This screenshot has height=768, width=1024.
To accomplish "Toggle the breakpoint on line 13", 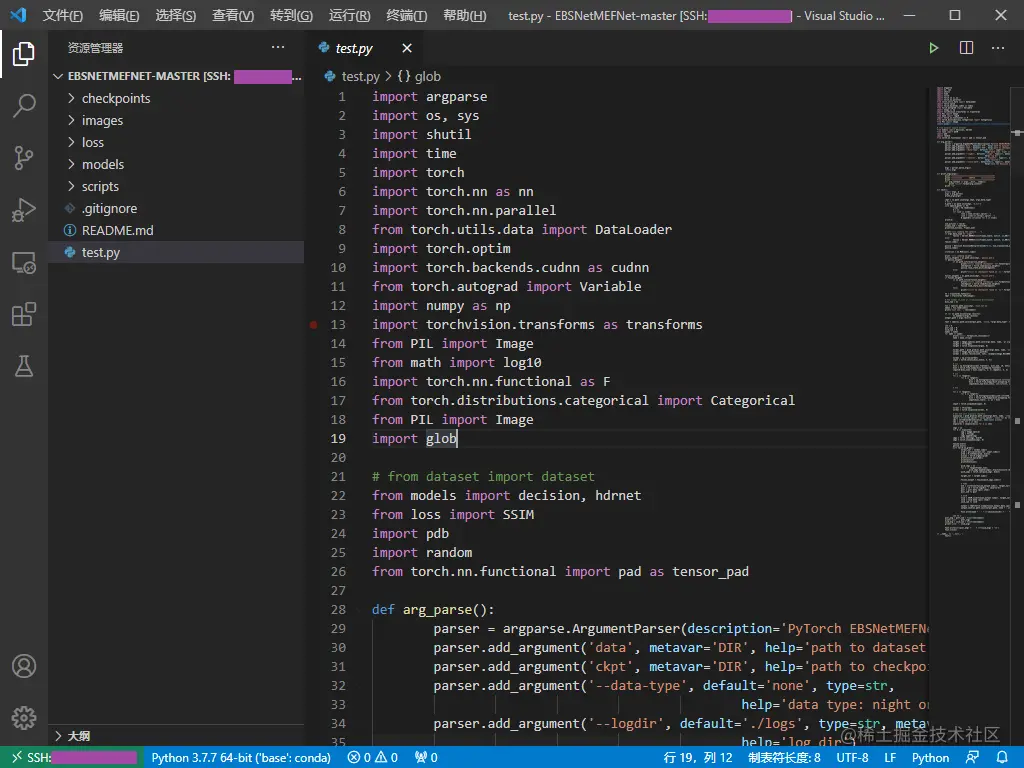I will [x=313, y=325].
